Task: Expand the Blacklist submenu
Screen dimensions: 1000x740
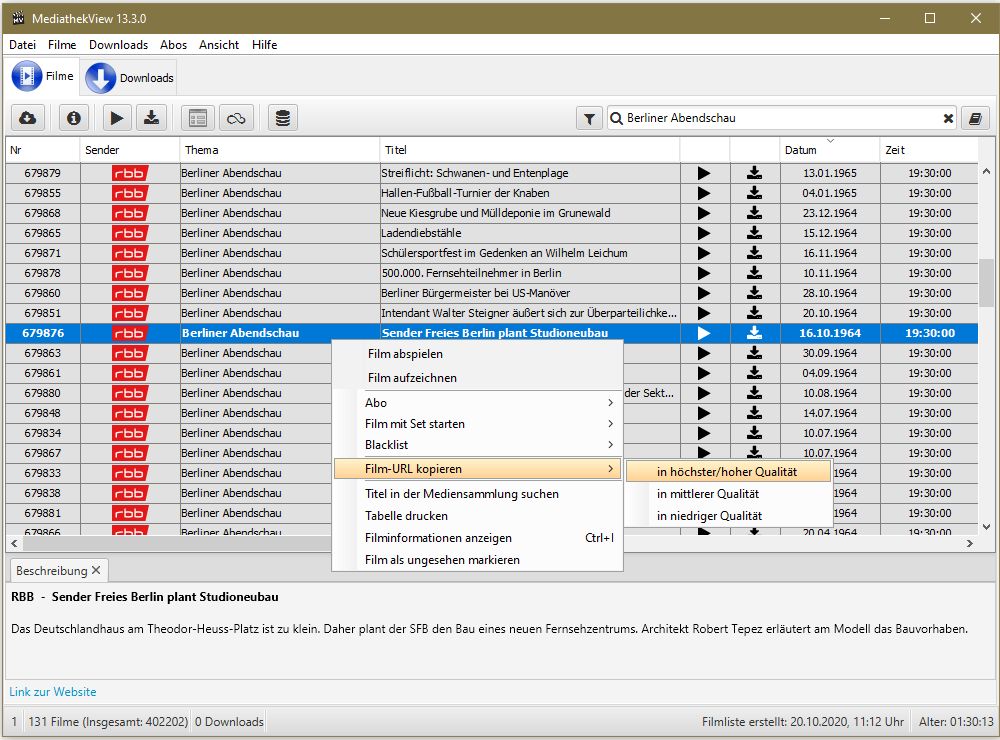Action: 477,445
